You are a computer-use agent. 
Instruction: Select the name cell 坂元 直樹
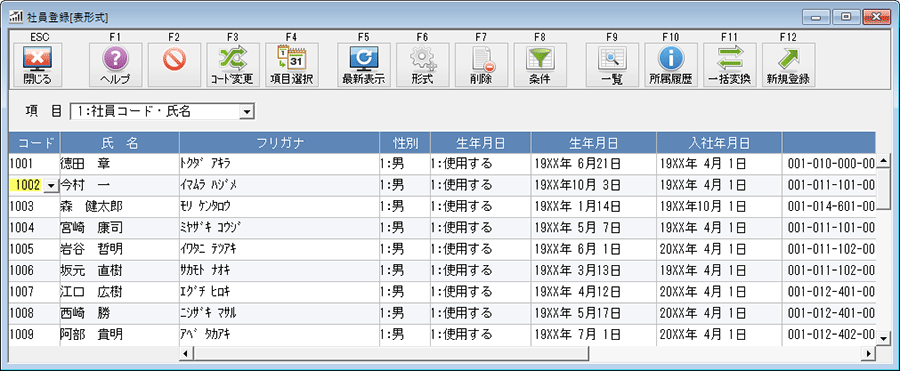[x=119, y=270]
